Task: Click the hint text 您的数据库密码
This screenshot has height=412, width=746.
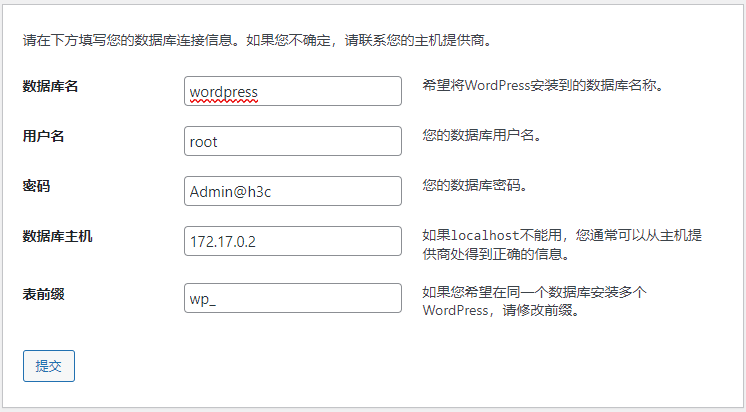Action: coord(475,186)
